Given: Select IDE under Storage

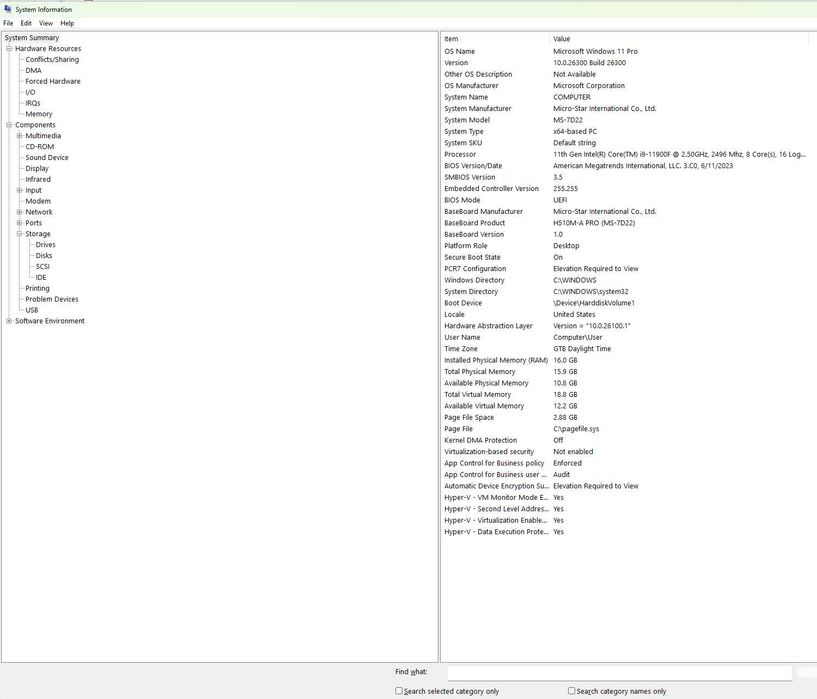Looking at the screenshot, I should click(x=41, y=278).
